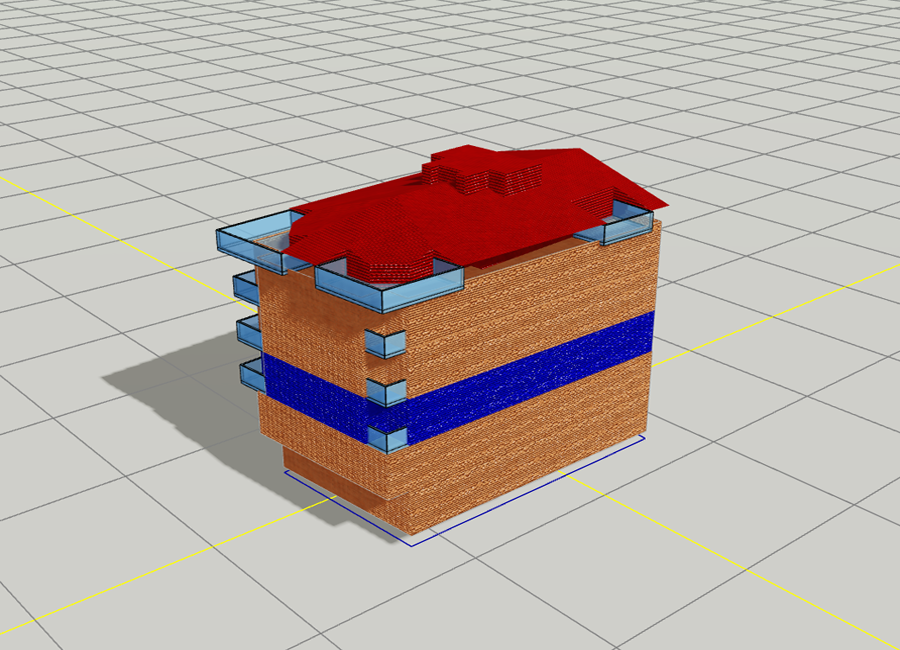Select the bottom glass balcony on left wall
Image resolution: width=900 pixels, height=650 pixels.
click(251, 376)
